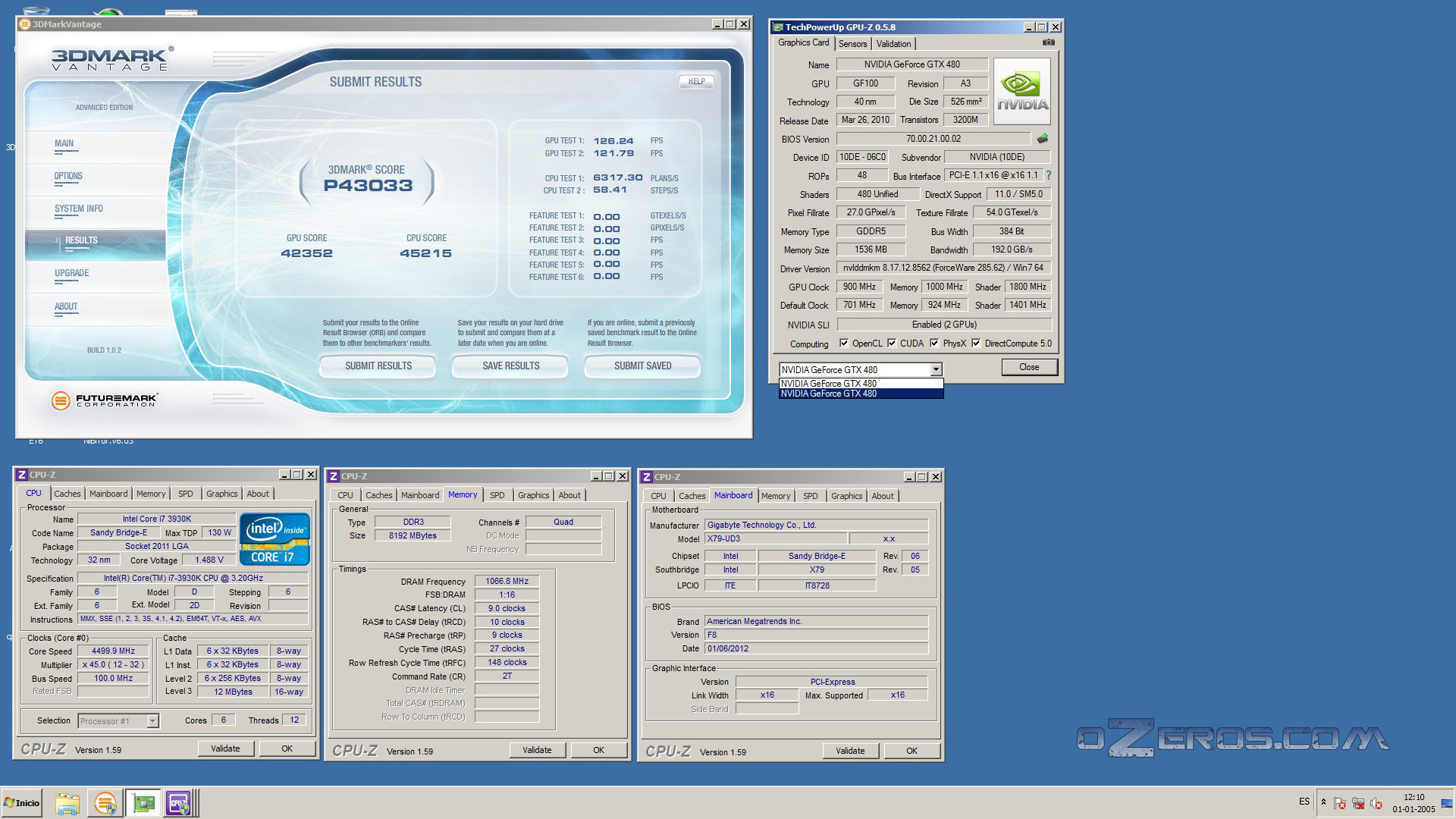Click the NVIDIA logo in GPU-Z
Screen dimensions: 1456x819
pyautogui.click(x=1021, y=92)
